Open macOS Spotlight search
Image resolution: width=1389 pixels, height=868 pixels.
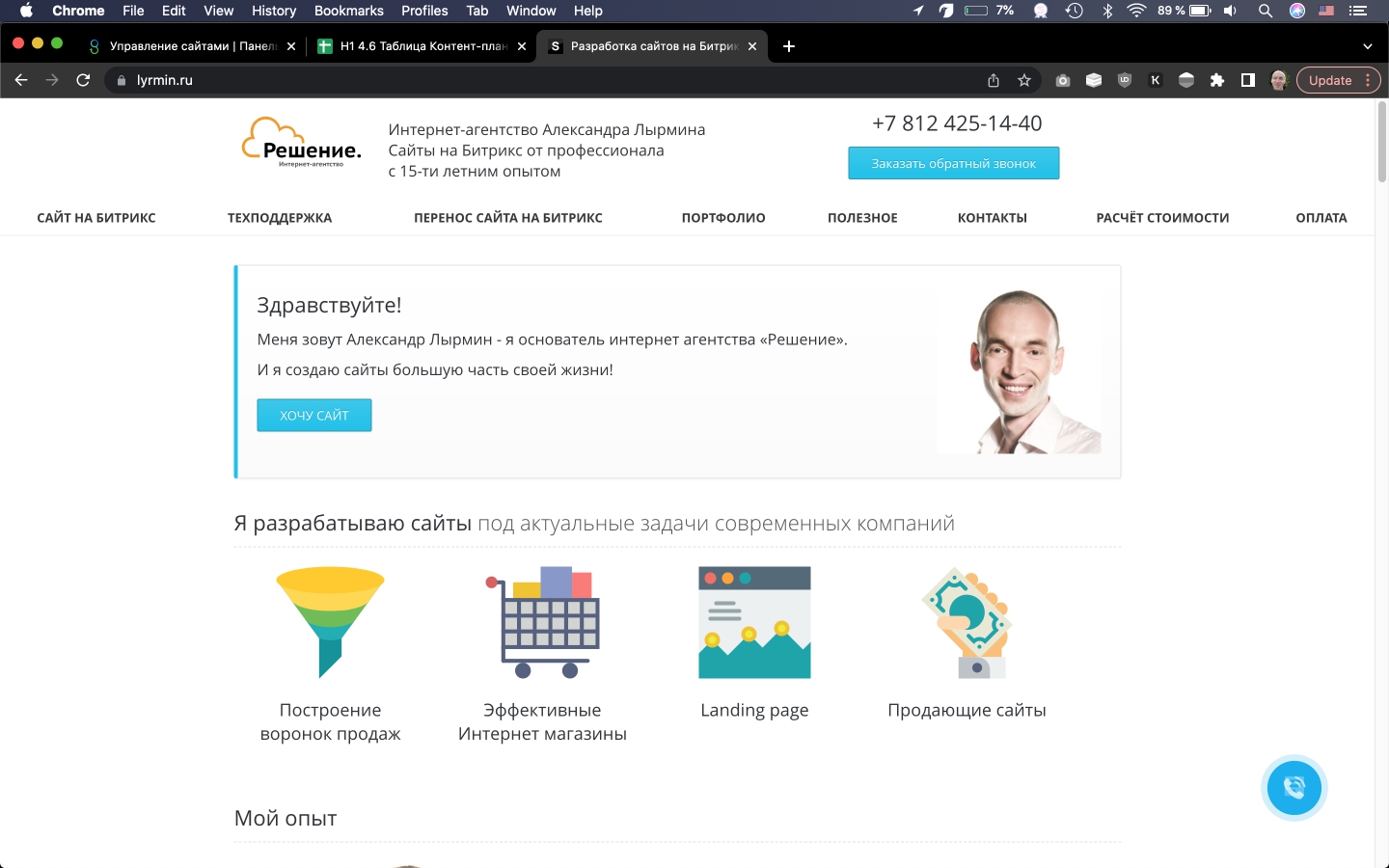pyautogui.click(x=1265, y=11)
